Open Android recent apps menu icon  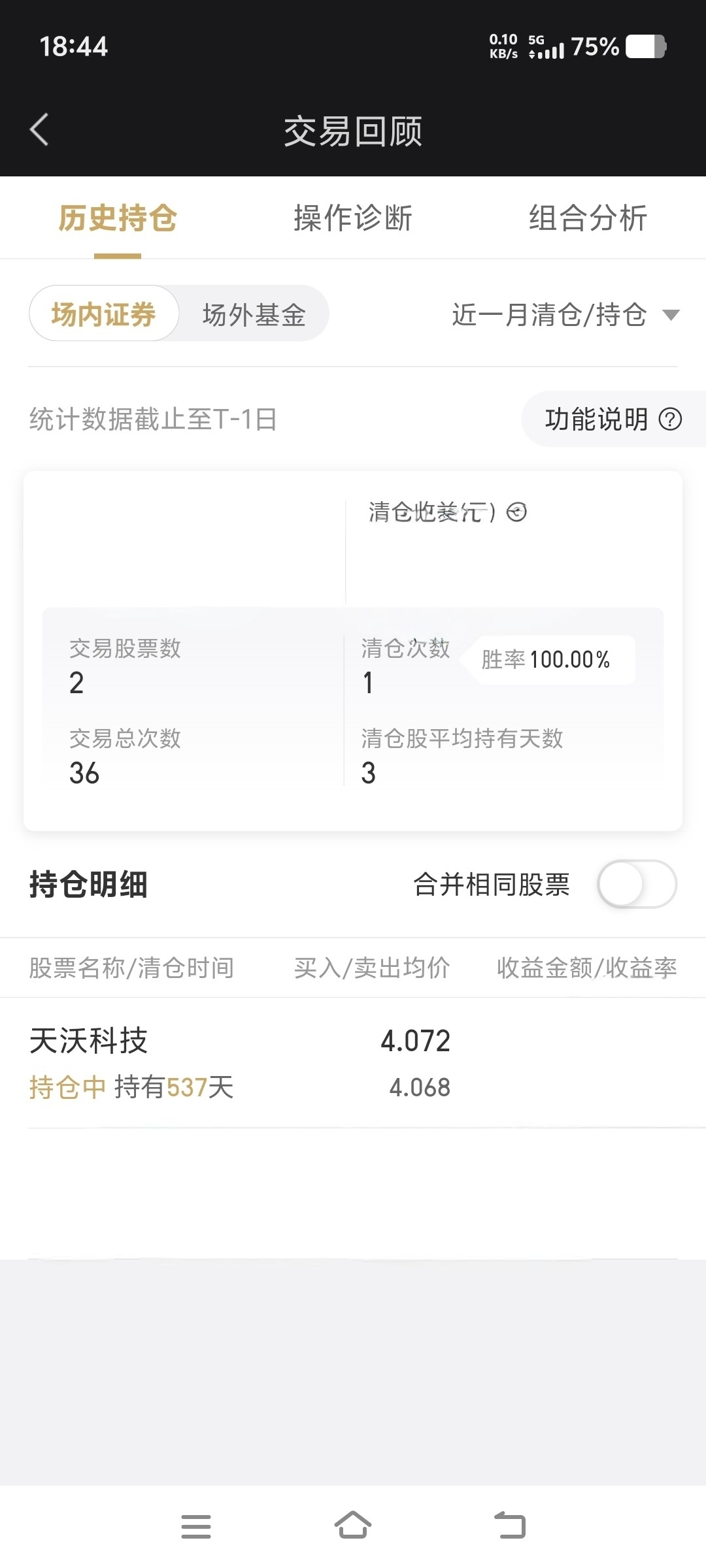[x=196, y=1526]
